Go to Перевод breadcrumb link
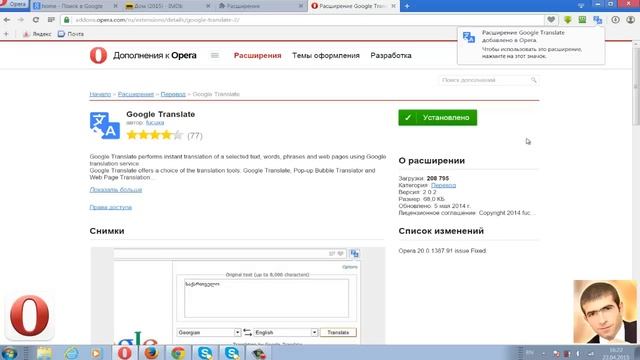Viewport: 640px width, 360px height. (x=173, y=94)
